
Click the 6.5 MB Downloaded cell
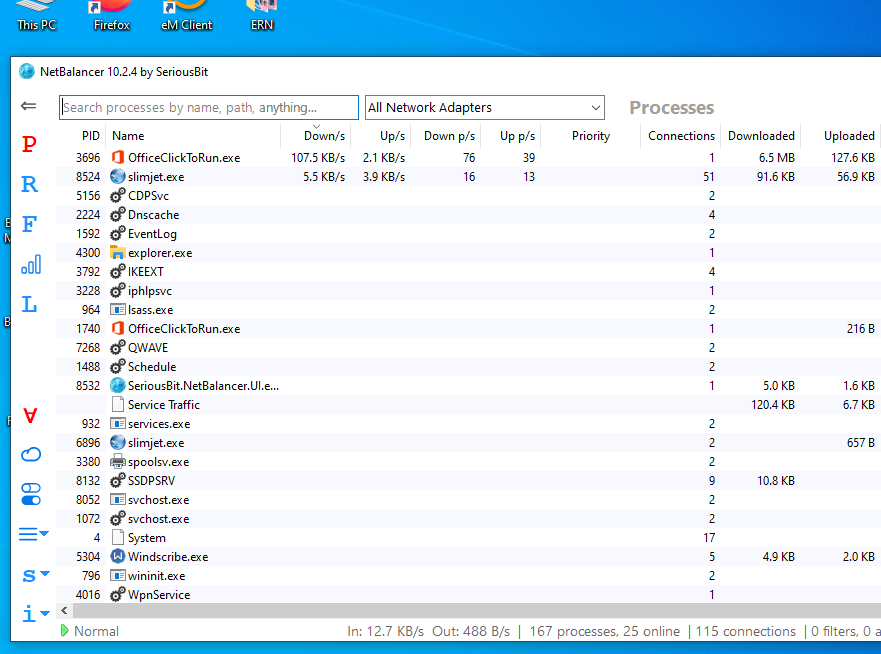tap(776, 158)
